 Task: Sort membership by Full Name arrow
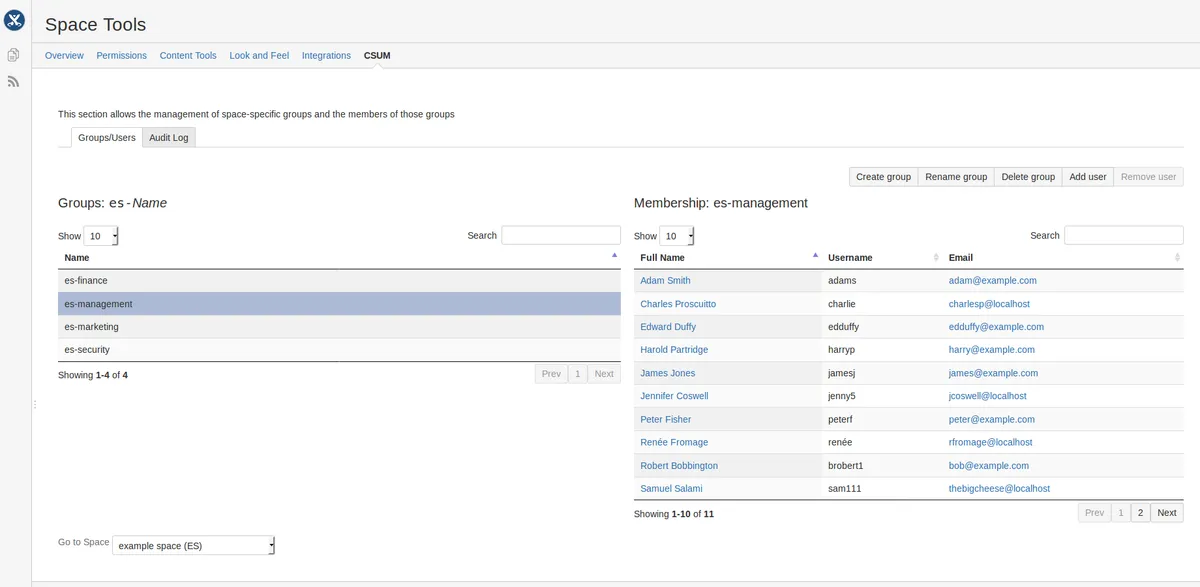coord(815,257)
